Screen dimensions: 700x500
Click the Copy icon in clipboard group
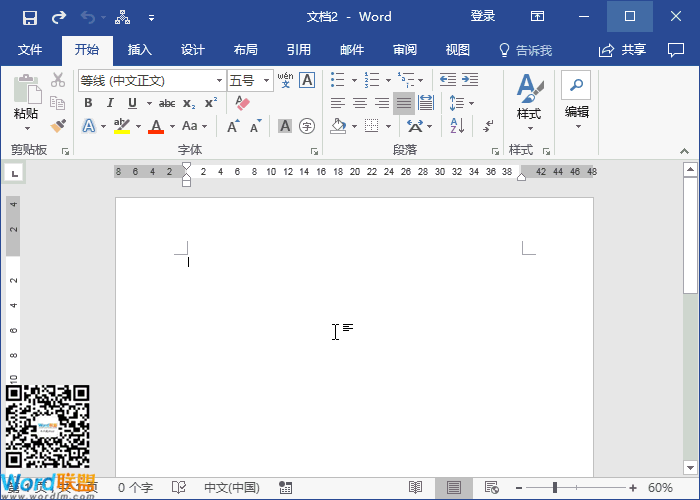coord(58,103)
